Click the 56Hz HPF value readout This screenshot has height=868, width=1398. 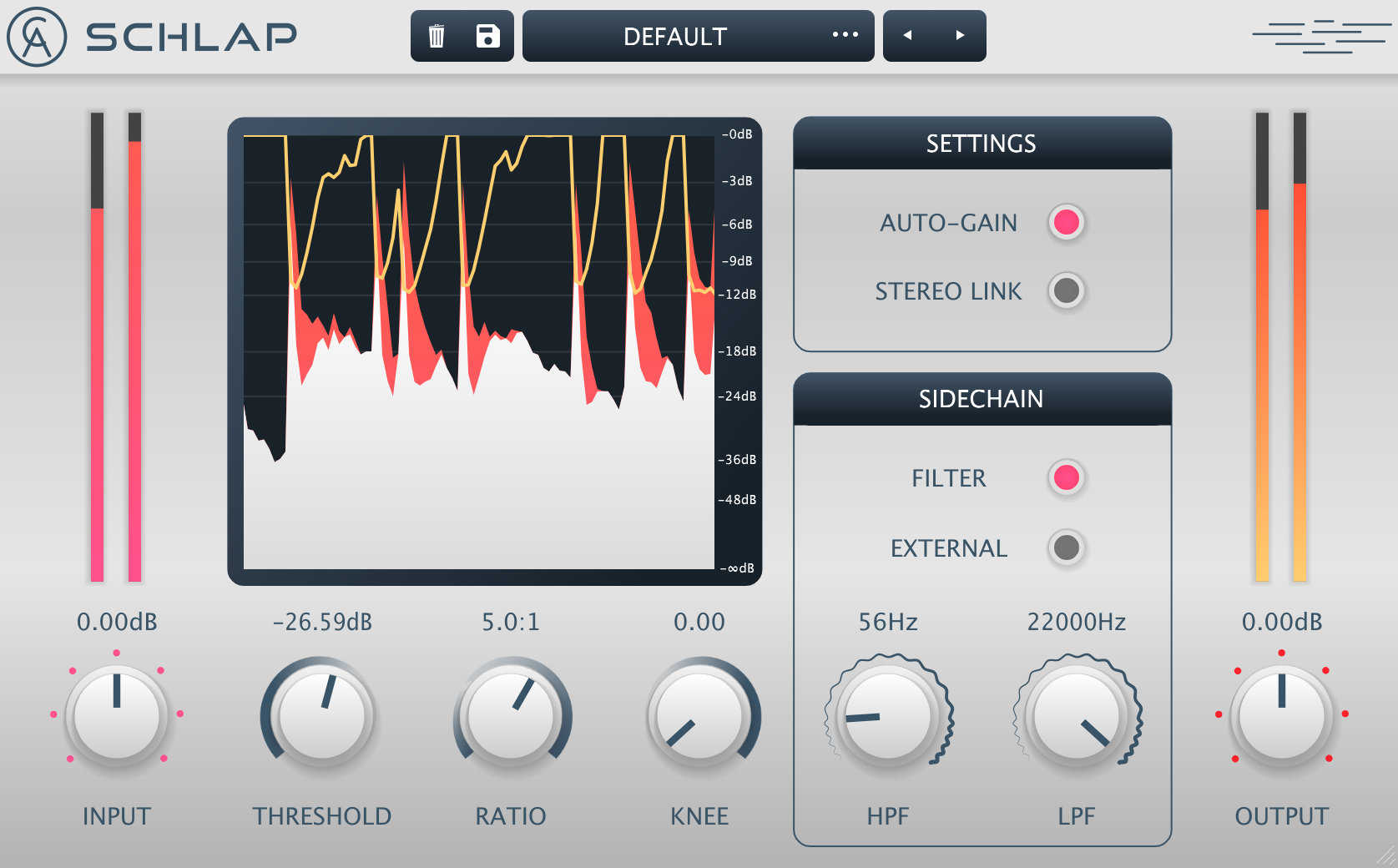pos(889,622)
